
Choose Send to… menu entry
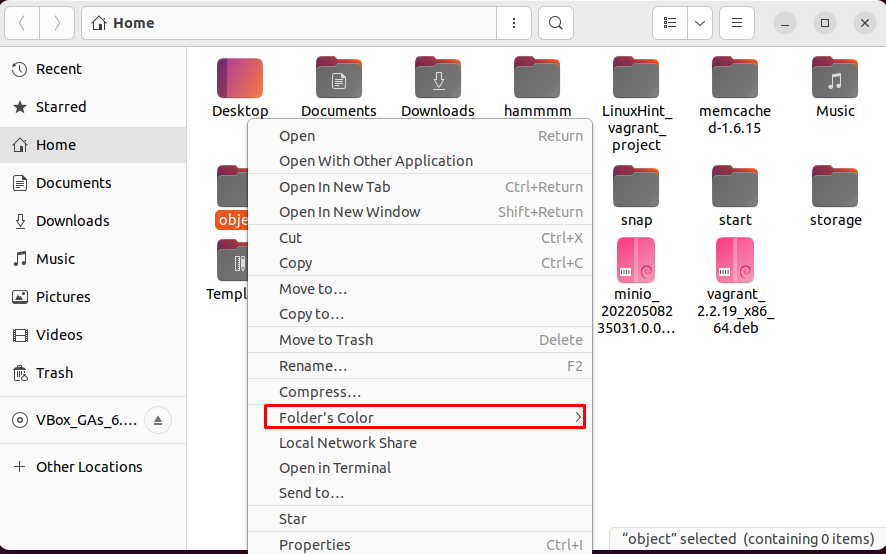[420, 493]
